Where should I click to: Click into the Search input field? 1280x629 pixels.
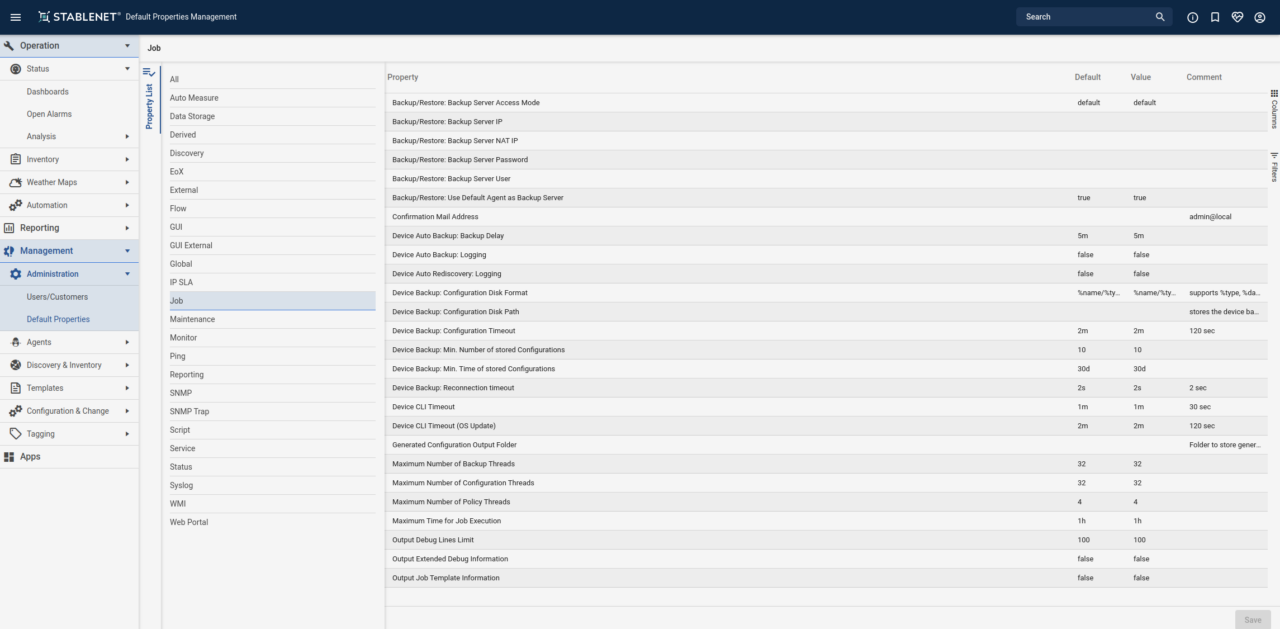coord(1085,17)
